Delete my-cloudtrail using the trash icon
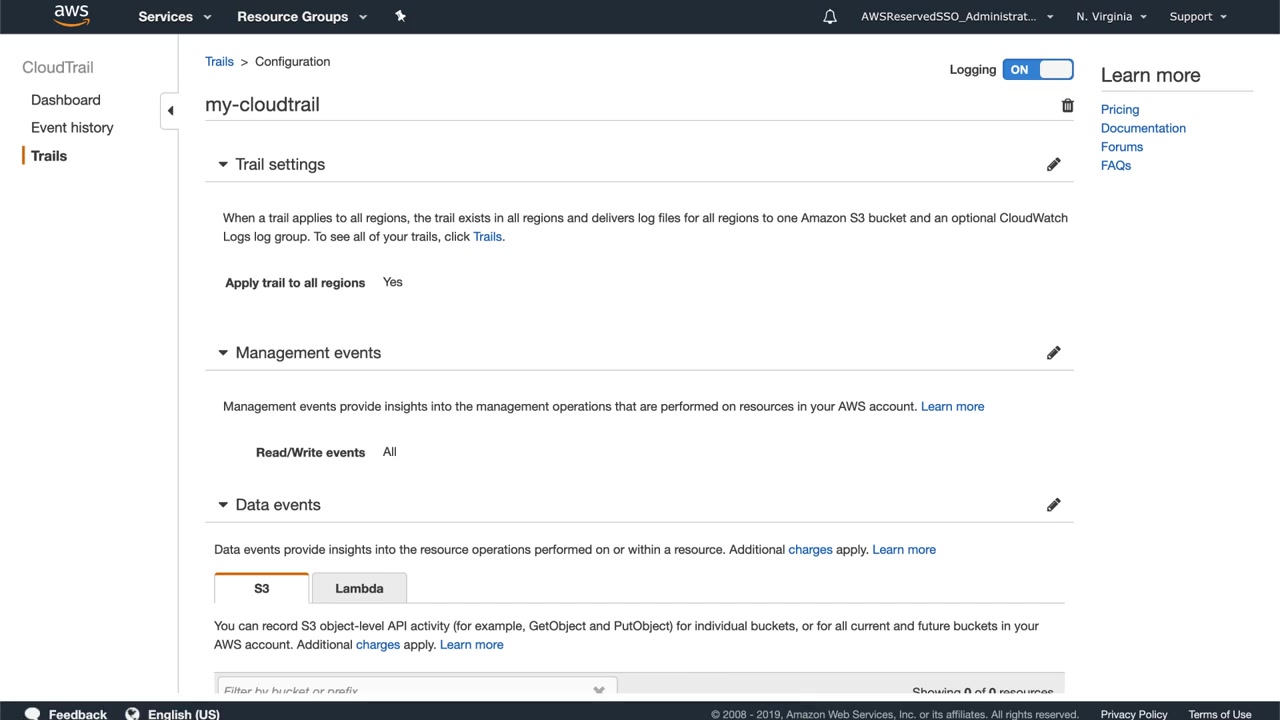The height and width of the screenshot is (720, 1280). (x=1067, y=106)
